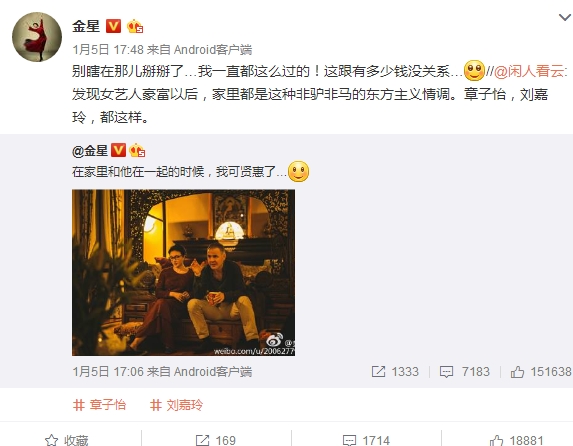This screenshot has height=446, width=573.
Task: Expand the post options chevron menu
Action: (x=565, y=17)
